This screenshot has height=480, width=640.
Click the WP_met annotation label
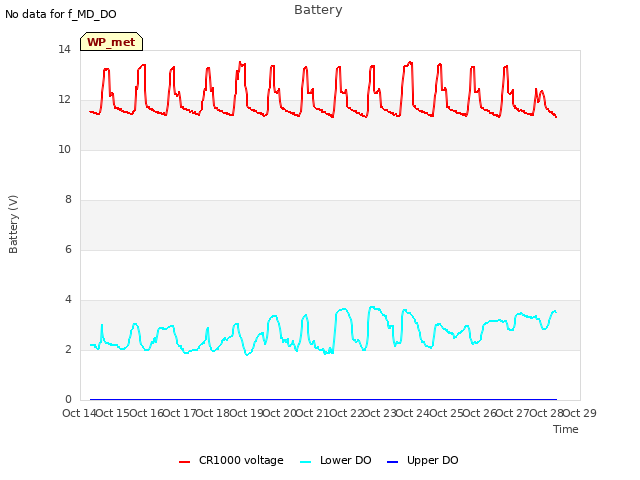[x=111, y=42]
